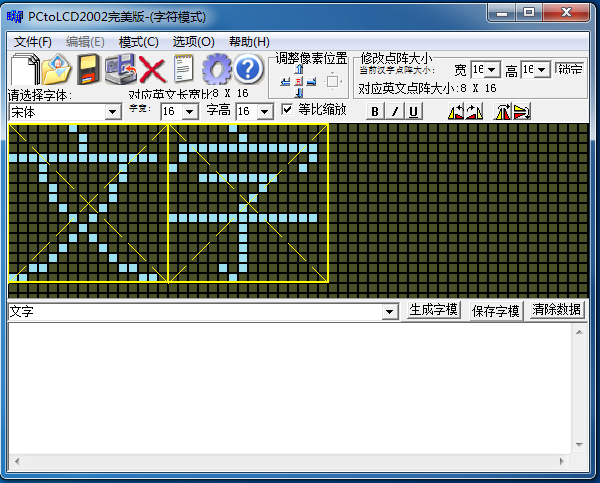Click the red center pixel position icon
The image size is (600, 483).
tap(299, 82)
